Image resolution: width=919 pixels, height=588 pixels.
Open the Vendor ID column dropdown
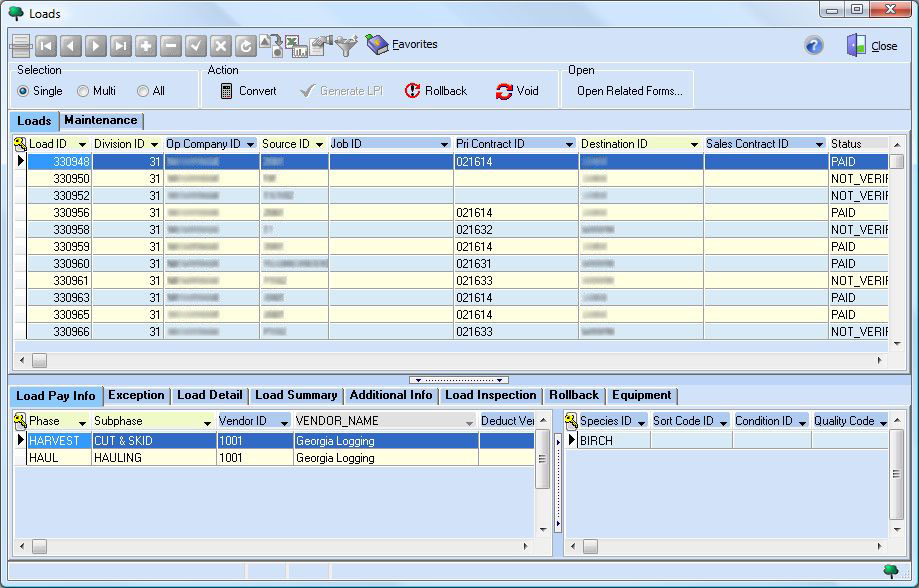(x=283, y=422)
